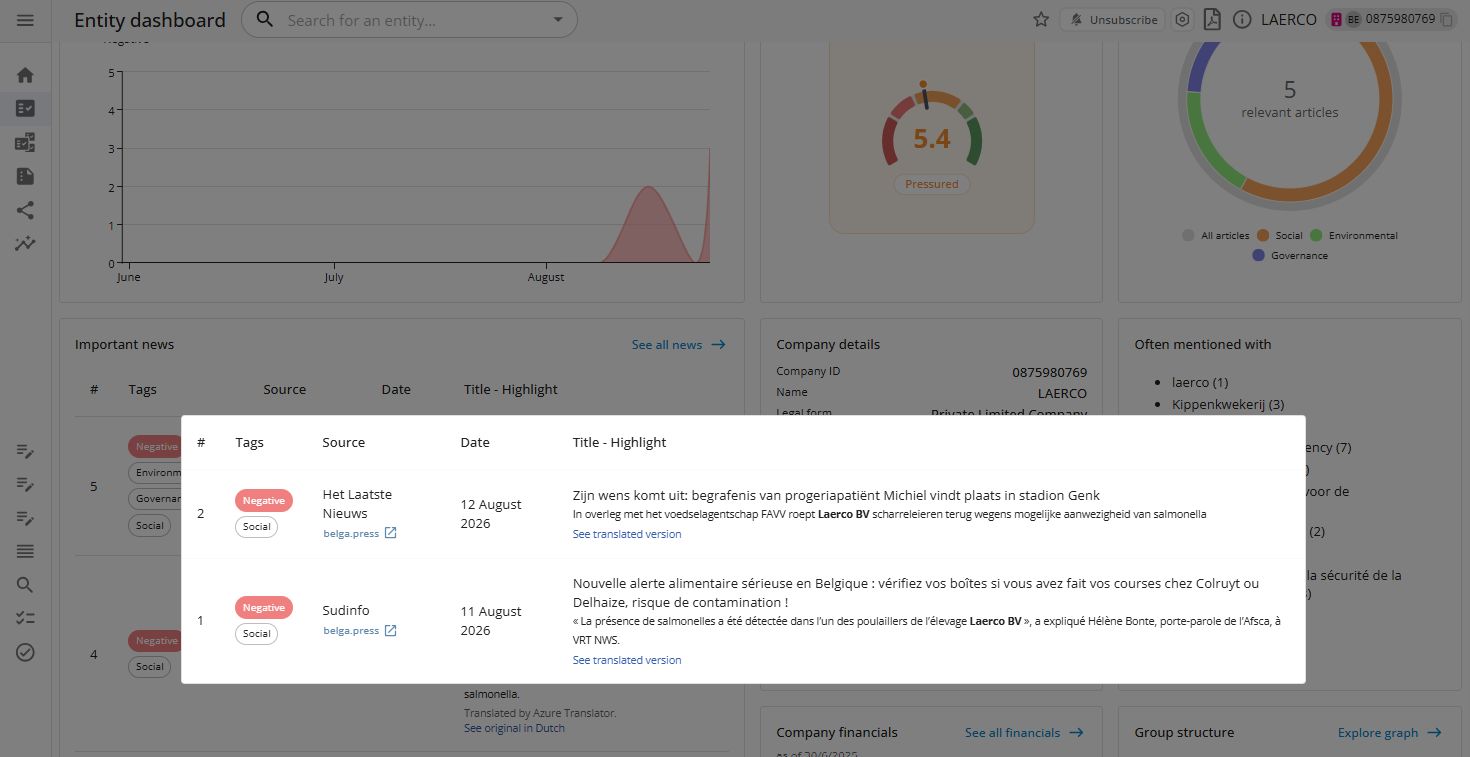
Task: Click the Sudinfo source name
Action: click(346, 611)
